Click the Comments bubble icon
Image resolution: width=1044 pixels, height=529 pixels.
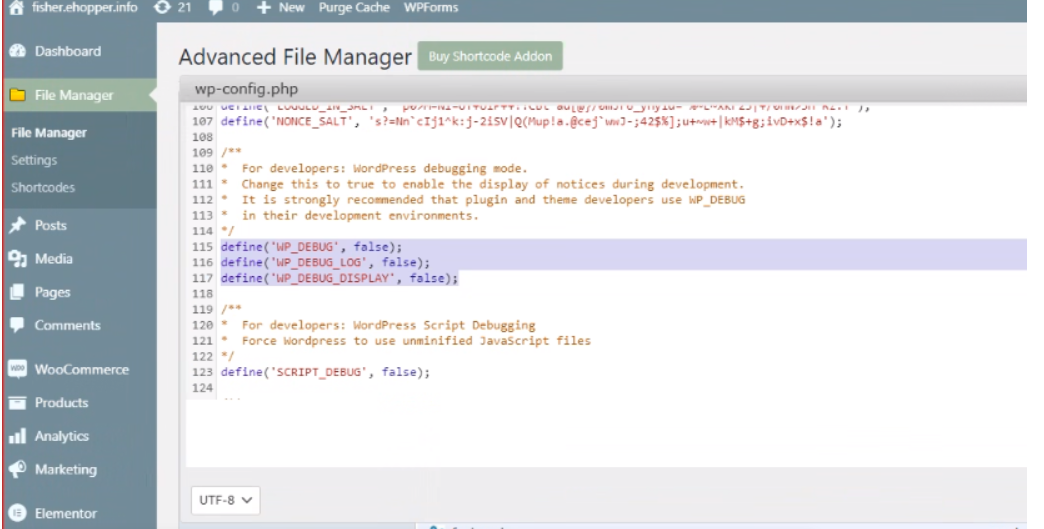tap(17, 326)
